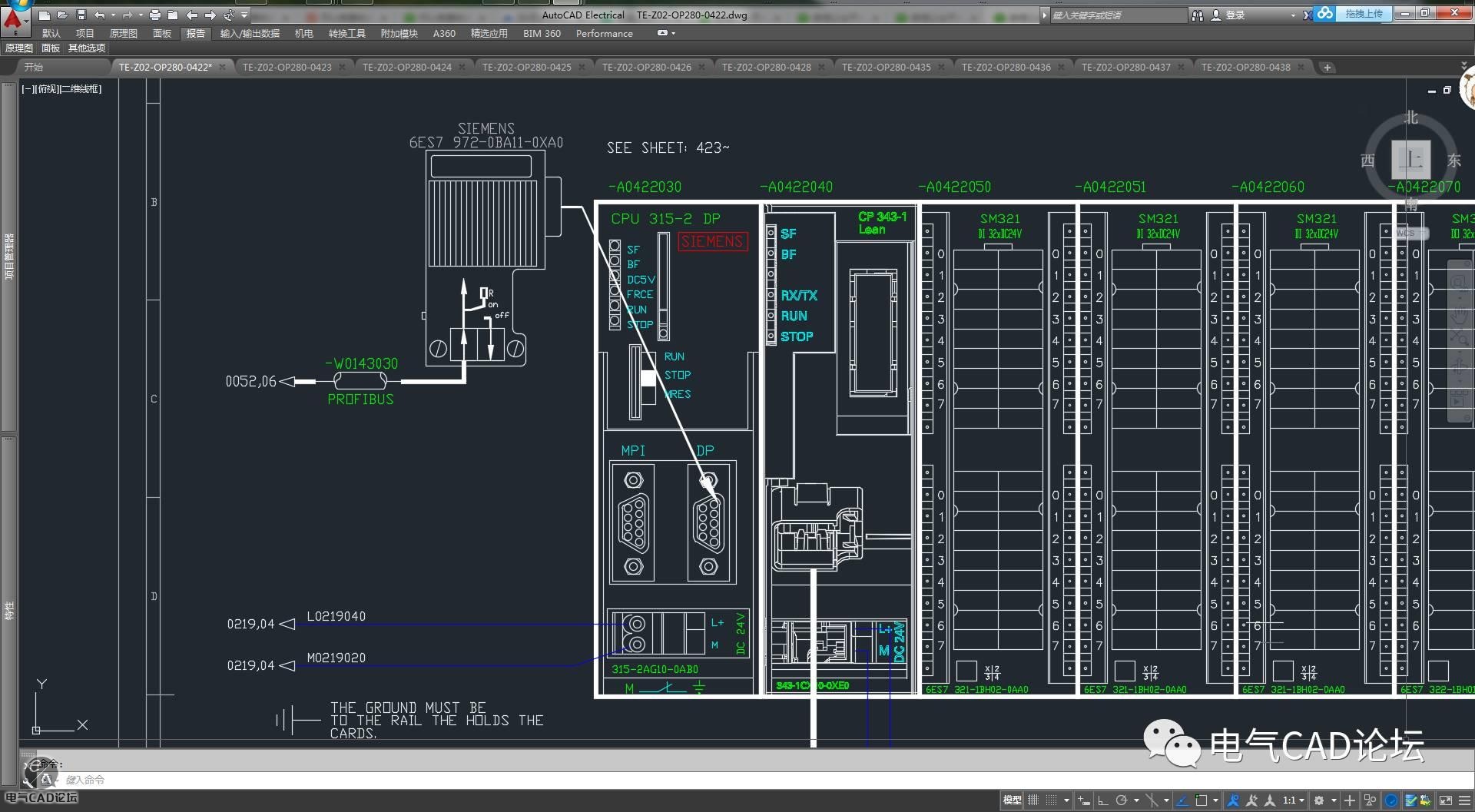Expand workspace switching dropdown arrow
1475x812 pixels.
(x=1334, y=800)
